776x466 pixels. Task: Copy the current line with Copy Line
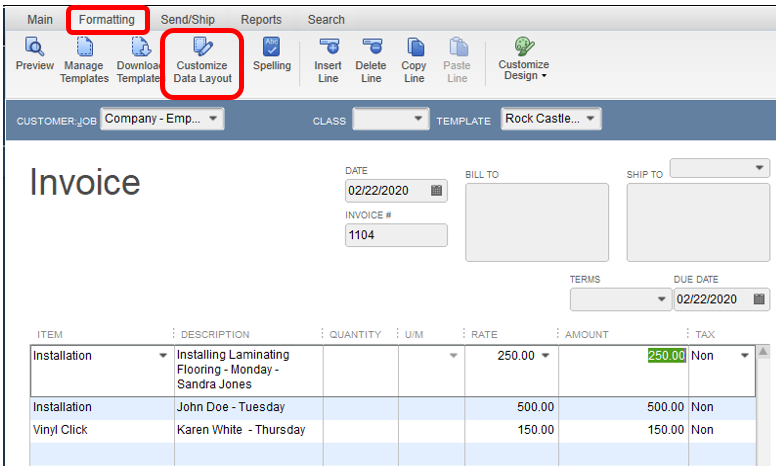tap(414, 60)
